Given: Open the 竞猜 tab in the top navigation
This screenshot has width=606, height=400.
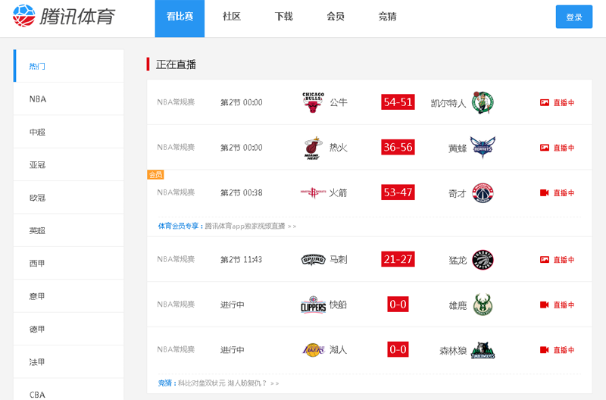Looking at the screenshot, I should click(x=387, y=17).
